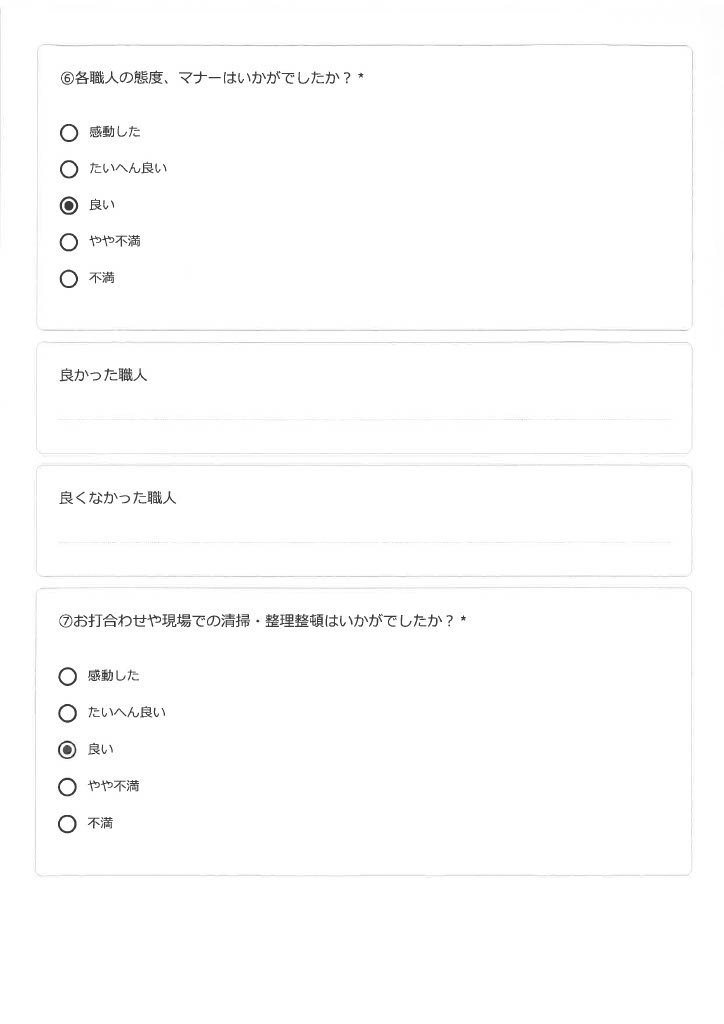Click the 良くなかった職人 answer field
The height and width of the screenshot is (1024, 724).
click(x=364, y=534)
